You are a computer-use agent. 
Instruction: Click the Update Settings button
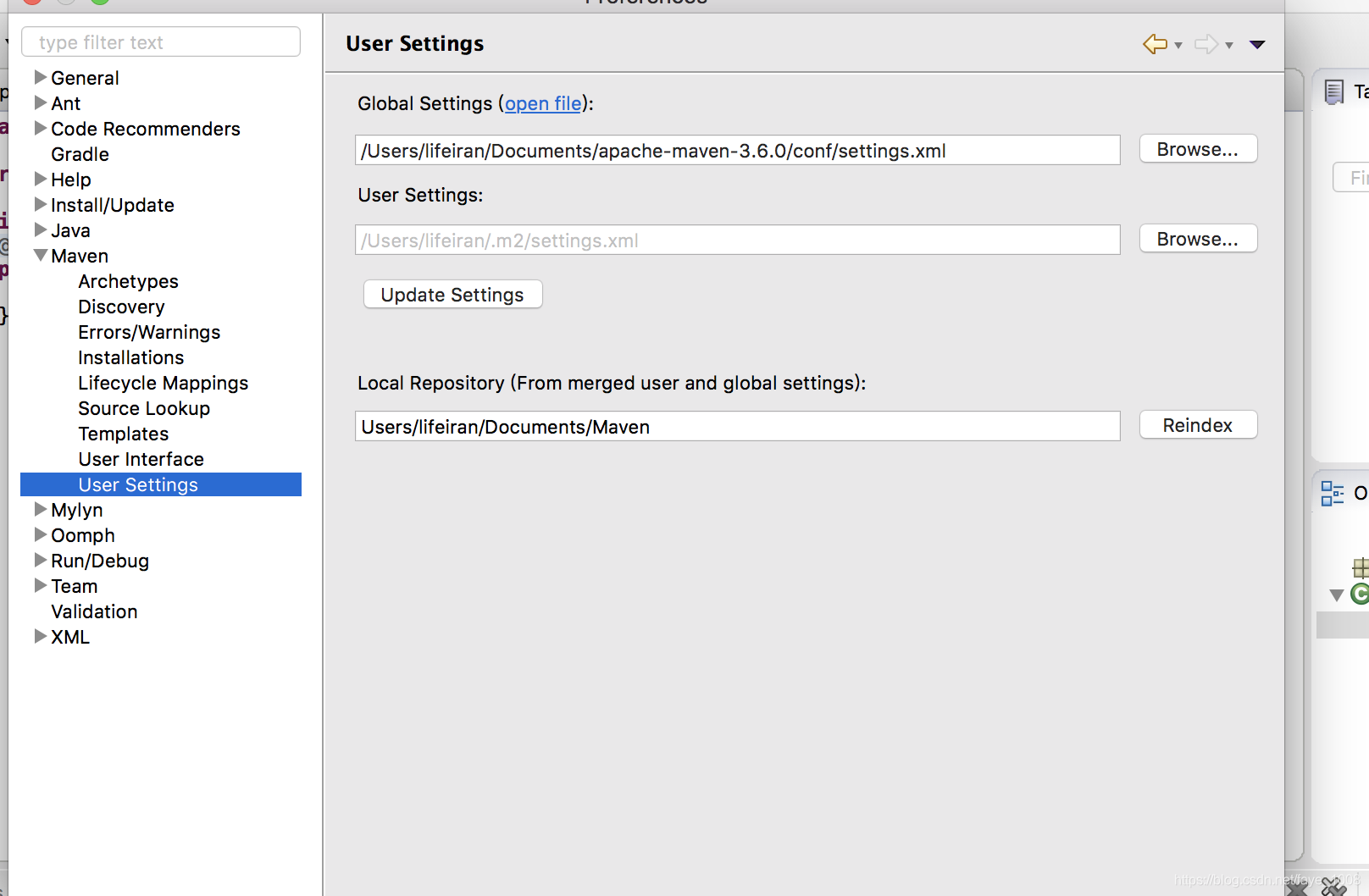[452, 295]
